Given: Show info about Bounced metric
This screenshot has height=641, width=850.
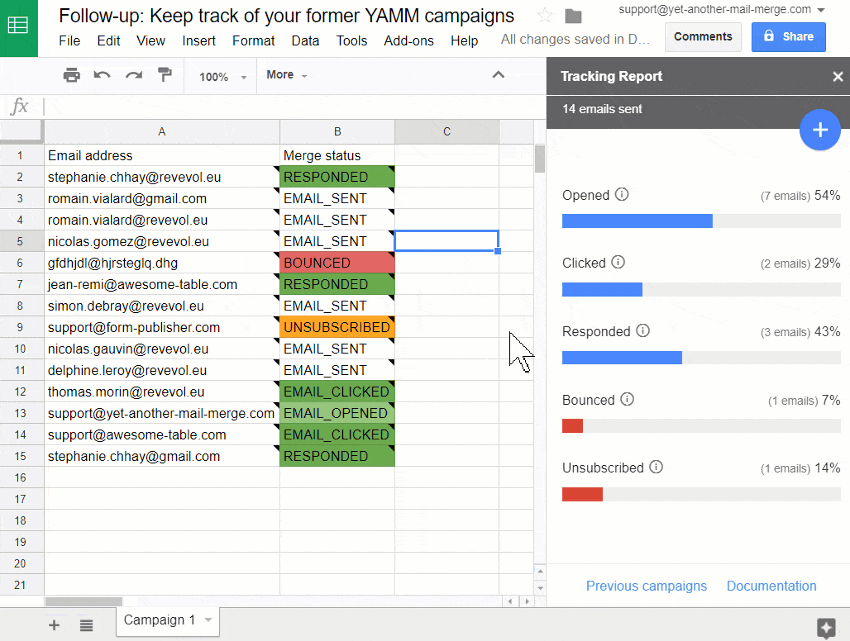Looking at the screenshot, I should point(627,400).
